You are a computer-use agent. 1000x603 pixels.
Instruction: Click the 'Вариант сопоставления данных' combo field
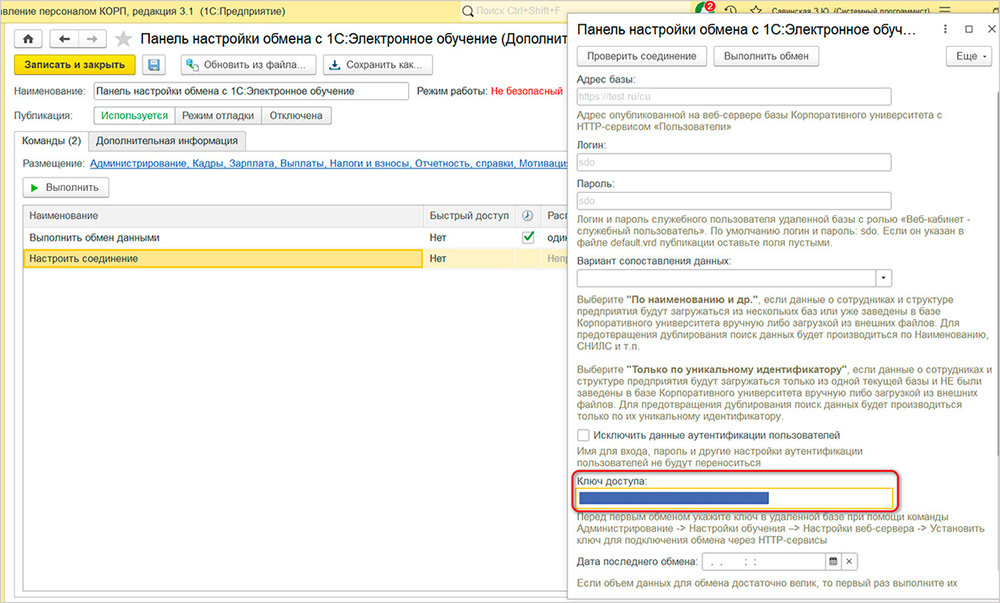click(726, 279)
